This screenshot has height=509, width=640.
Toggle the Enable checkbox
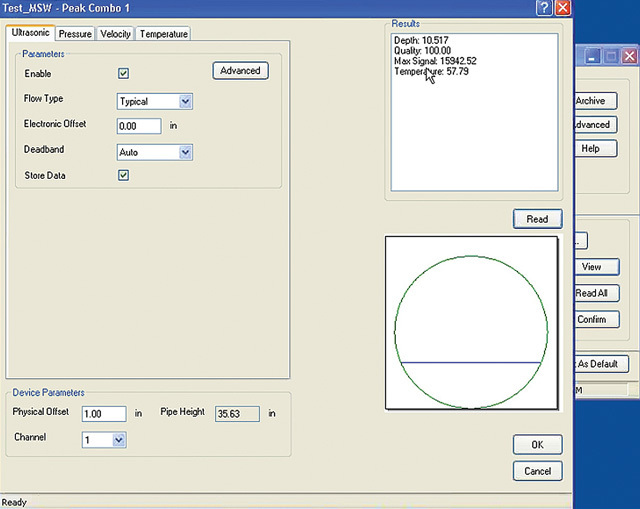coord(124,73)
